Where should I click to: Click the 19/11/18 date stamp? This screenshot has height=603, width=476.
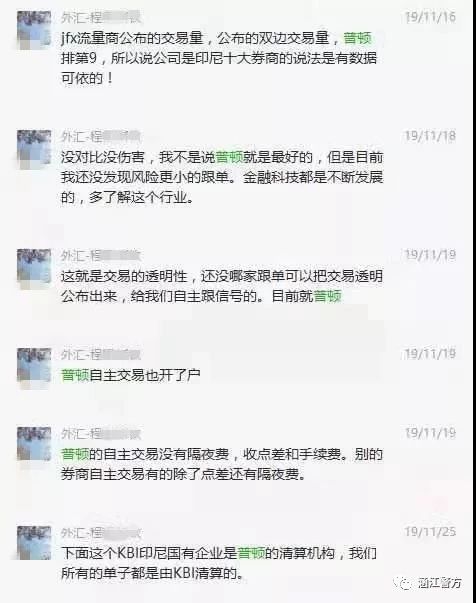[430, 136]
